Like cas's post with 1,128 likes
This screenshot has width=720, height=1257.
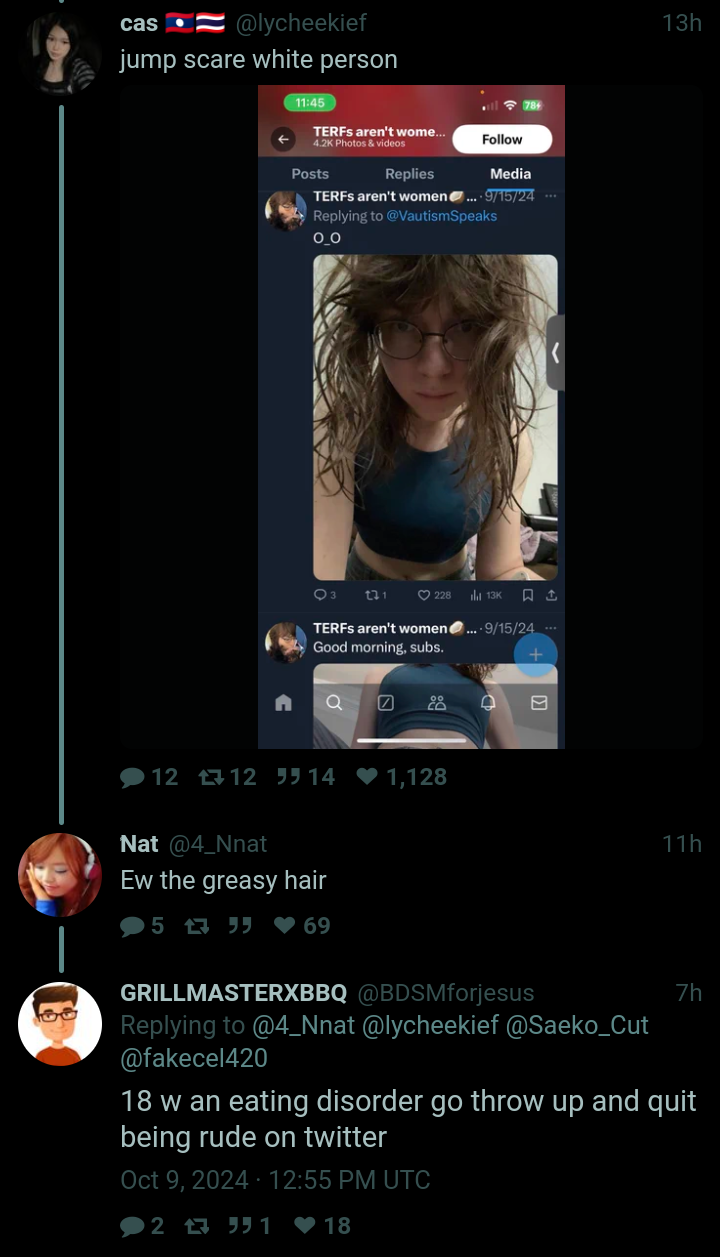click(402, 777)
